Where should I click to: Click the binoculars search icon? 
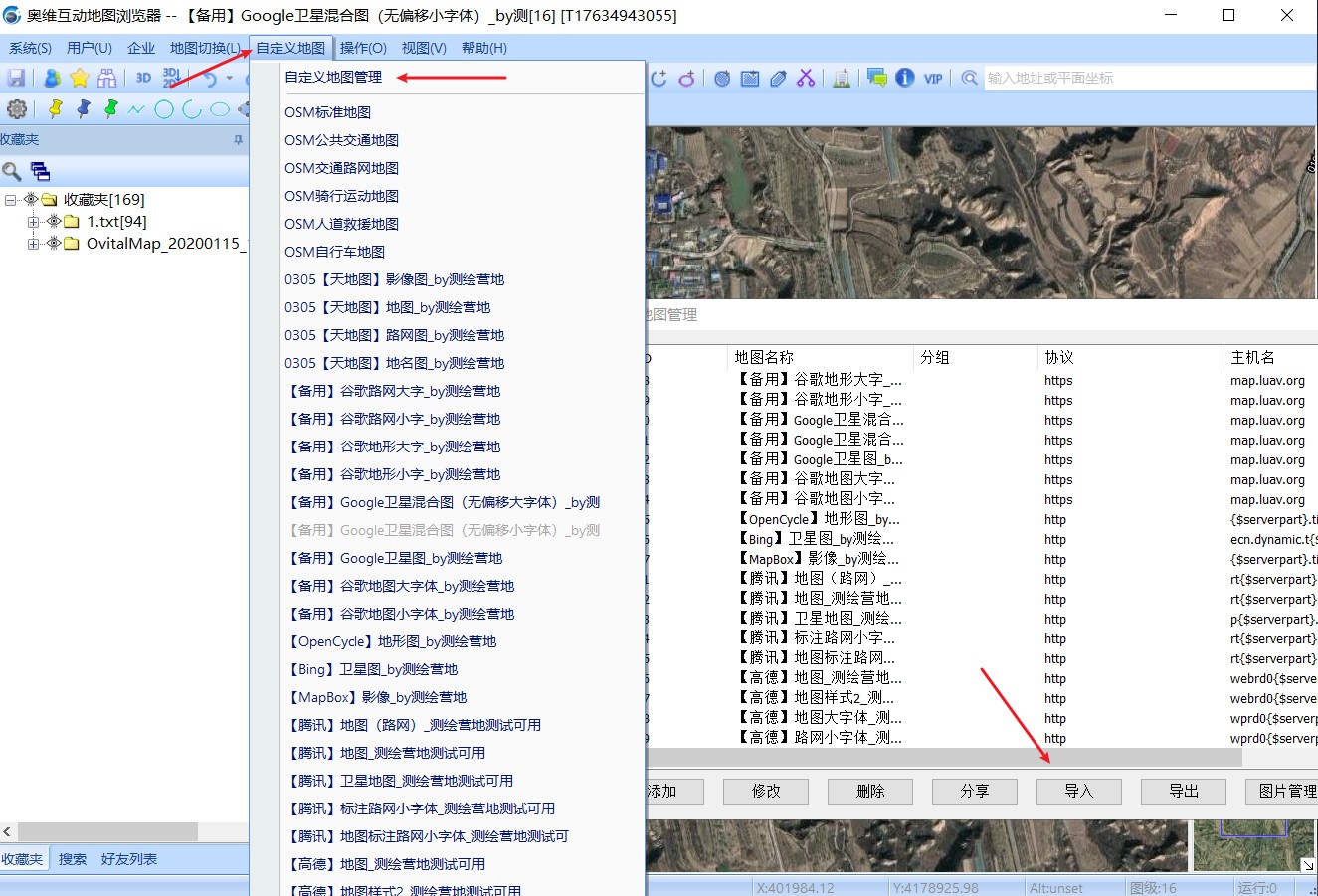coord(107,78)
